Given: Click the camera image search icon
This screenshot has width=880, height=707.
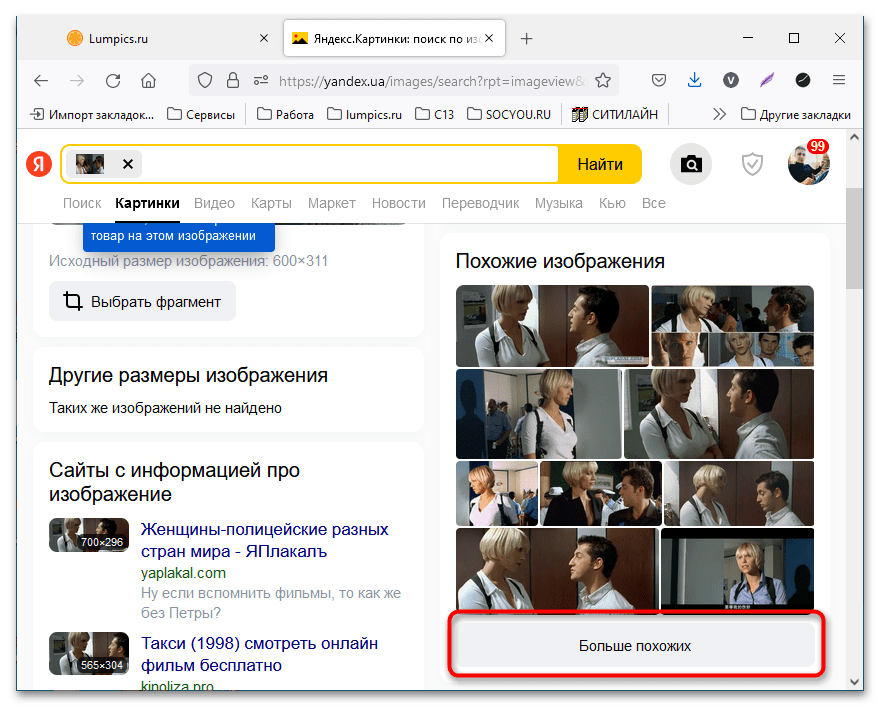Looking at the screenshot, I should click(x=691, y=165).
